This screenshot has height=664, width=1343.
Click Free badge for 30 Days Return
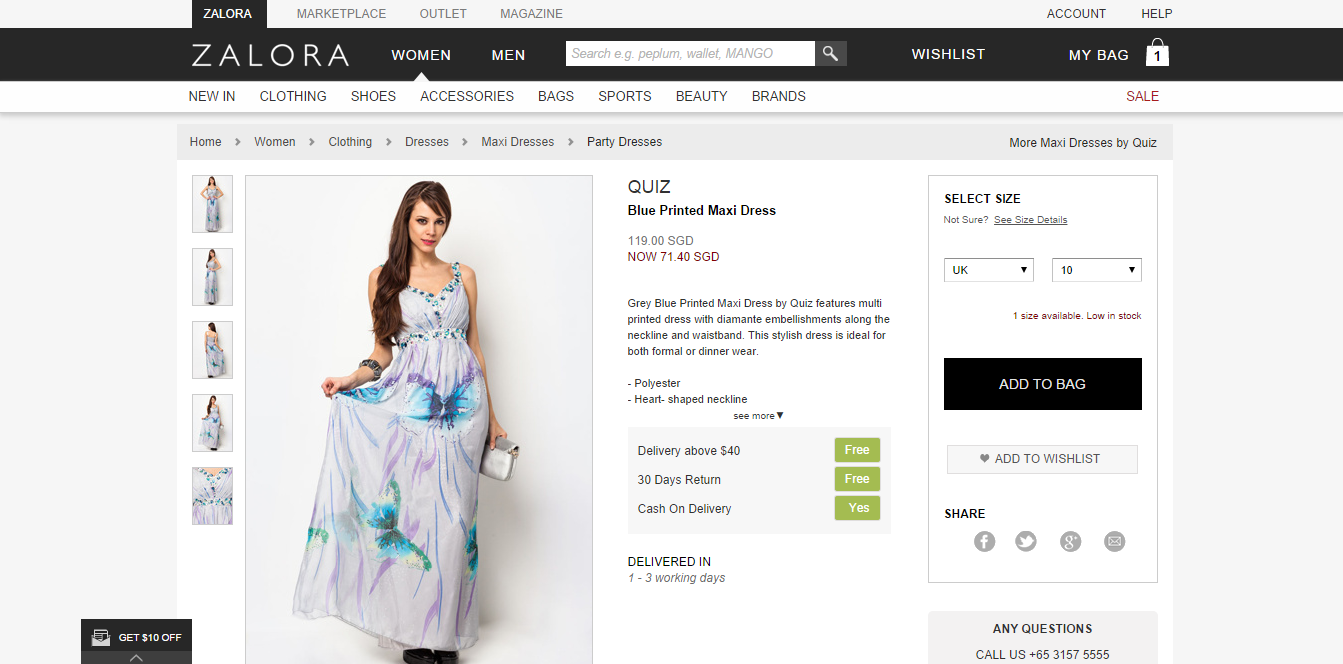pyautogui.click(x=857, y=479)
